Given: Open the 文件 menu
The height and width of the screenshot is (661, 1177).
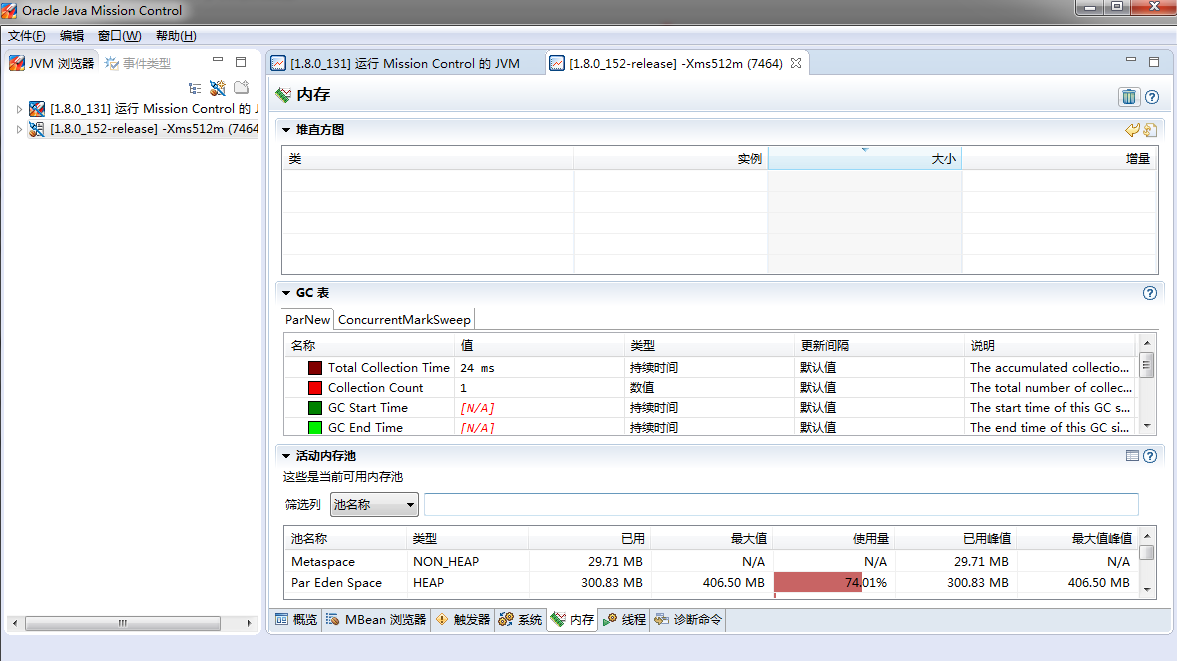Looking at the screenshot, I should point(26,35).
